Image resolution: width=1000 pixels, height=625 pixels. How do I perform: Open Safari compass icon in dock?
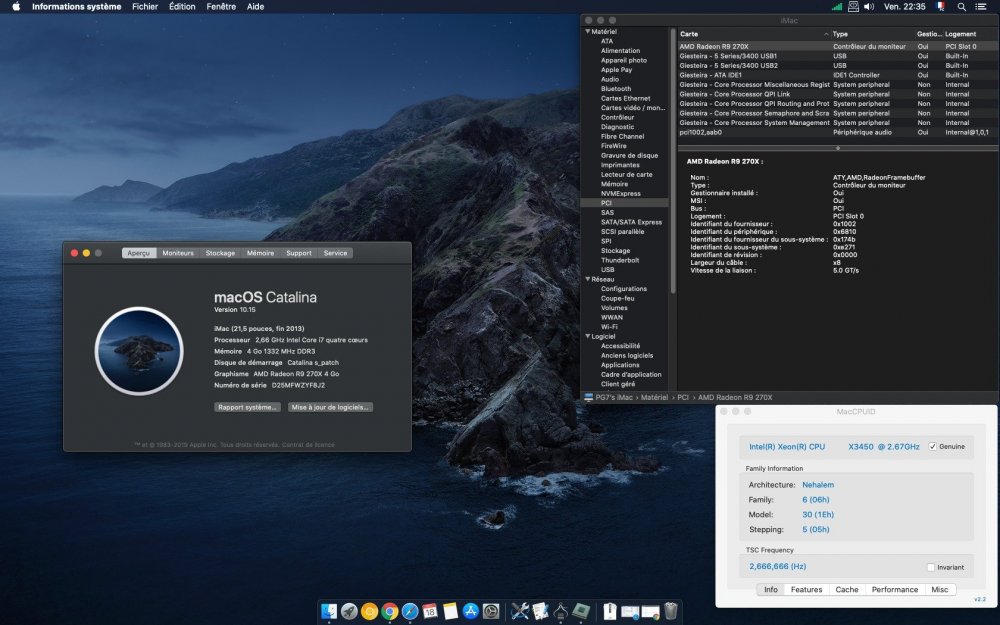[x=410, y=611]
